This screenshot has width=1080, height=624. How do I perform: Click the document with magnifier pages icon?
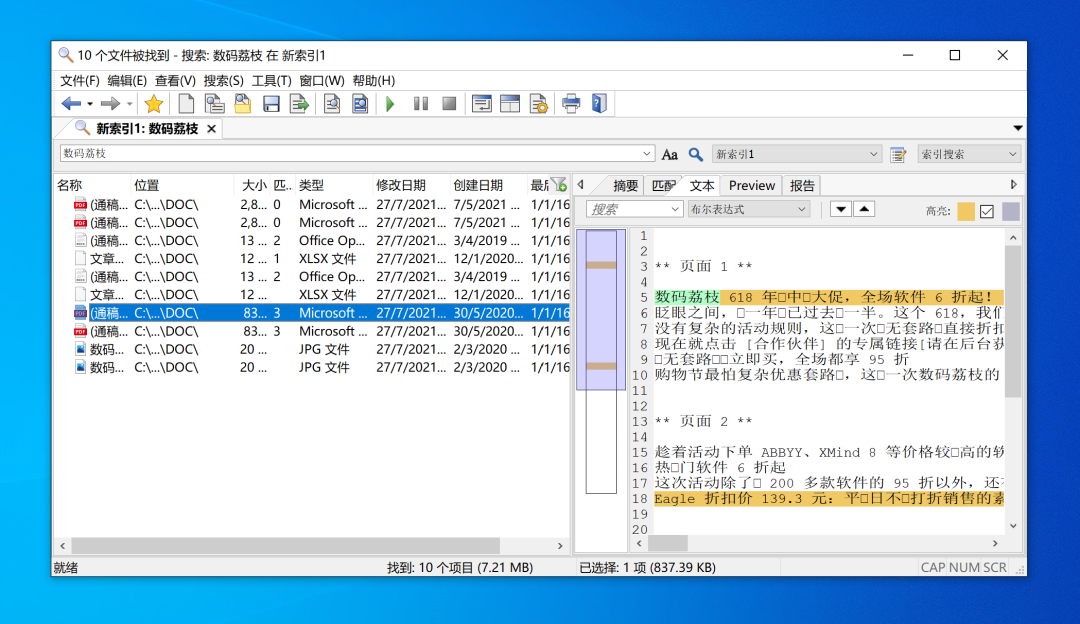point(214,104)
